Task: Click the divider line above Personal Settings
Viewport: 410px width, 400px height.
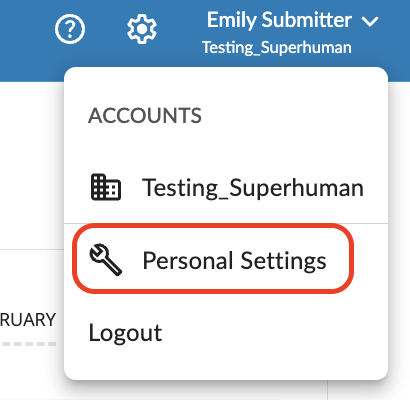Action: click(226, 223)
